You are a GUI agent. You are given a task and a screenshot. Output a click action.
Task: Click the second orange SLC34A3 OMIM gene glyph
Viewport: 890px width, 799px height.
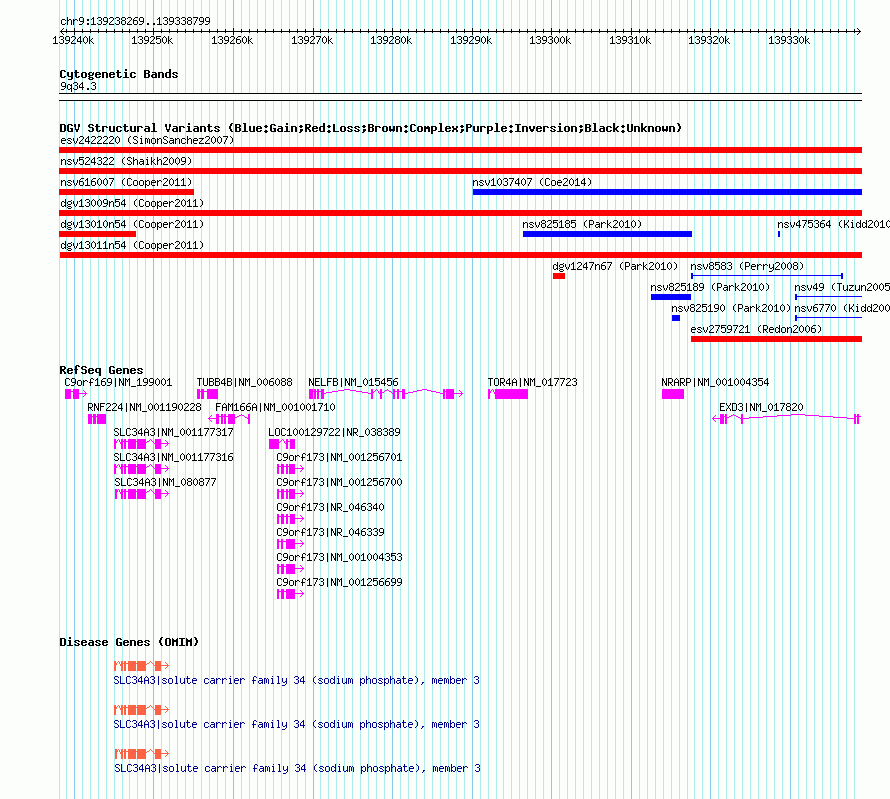point(141,709)
